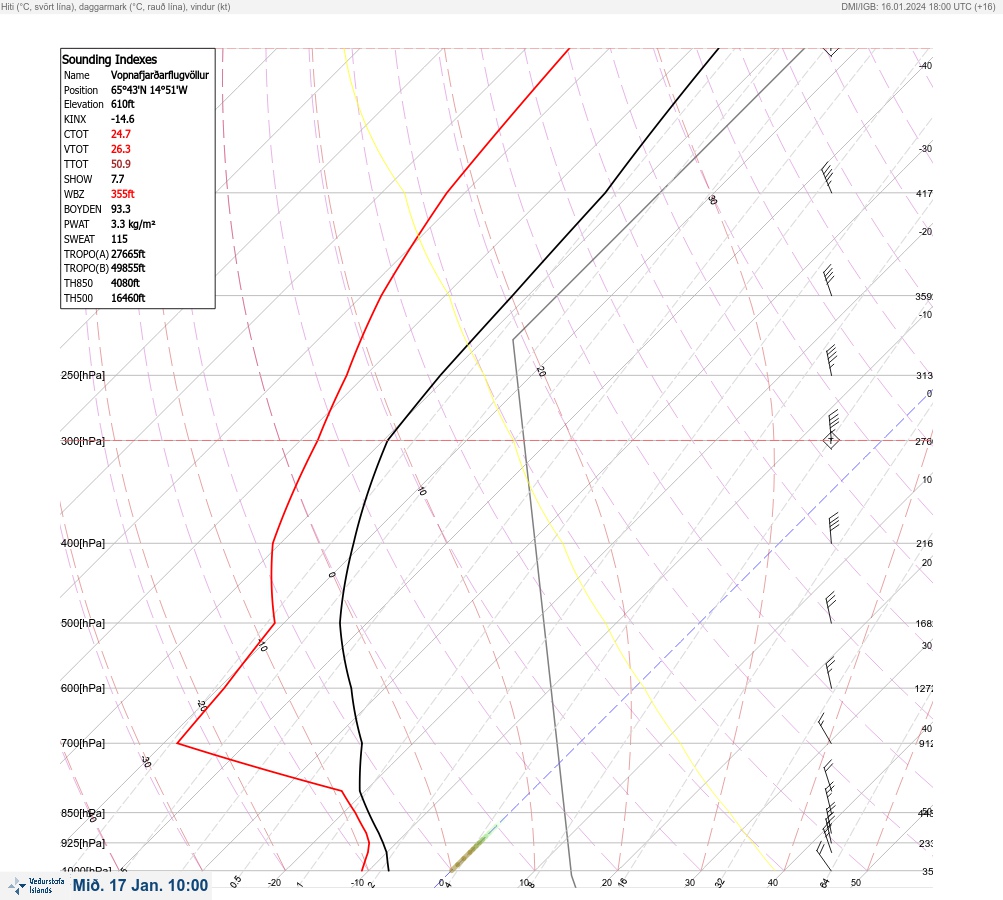
Task: Click the wind barb at 500 hPa level
Action: [x=830, y=608]
